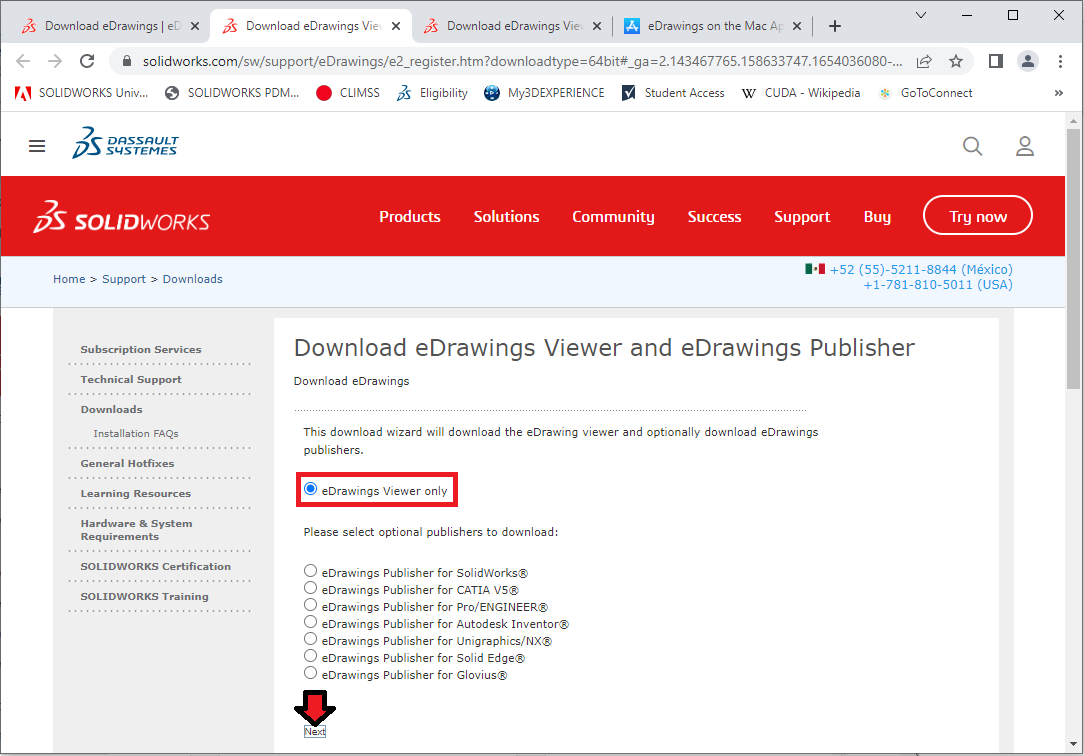Select eDrawings Viewer only radio button
This screenshot has width=1084, height=756.
[310, 489]
